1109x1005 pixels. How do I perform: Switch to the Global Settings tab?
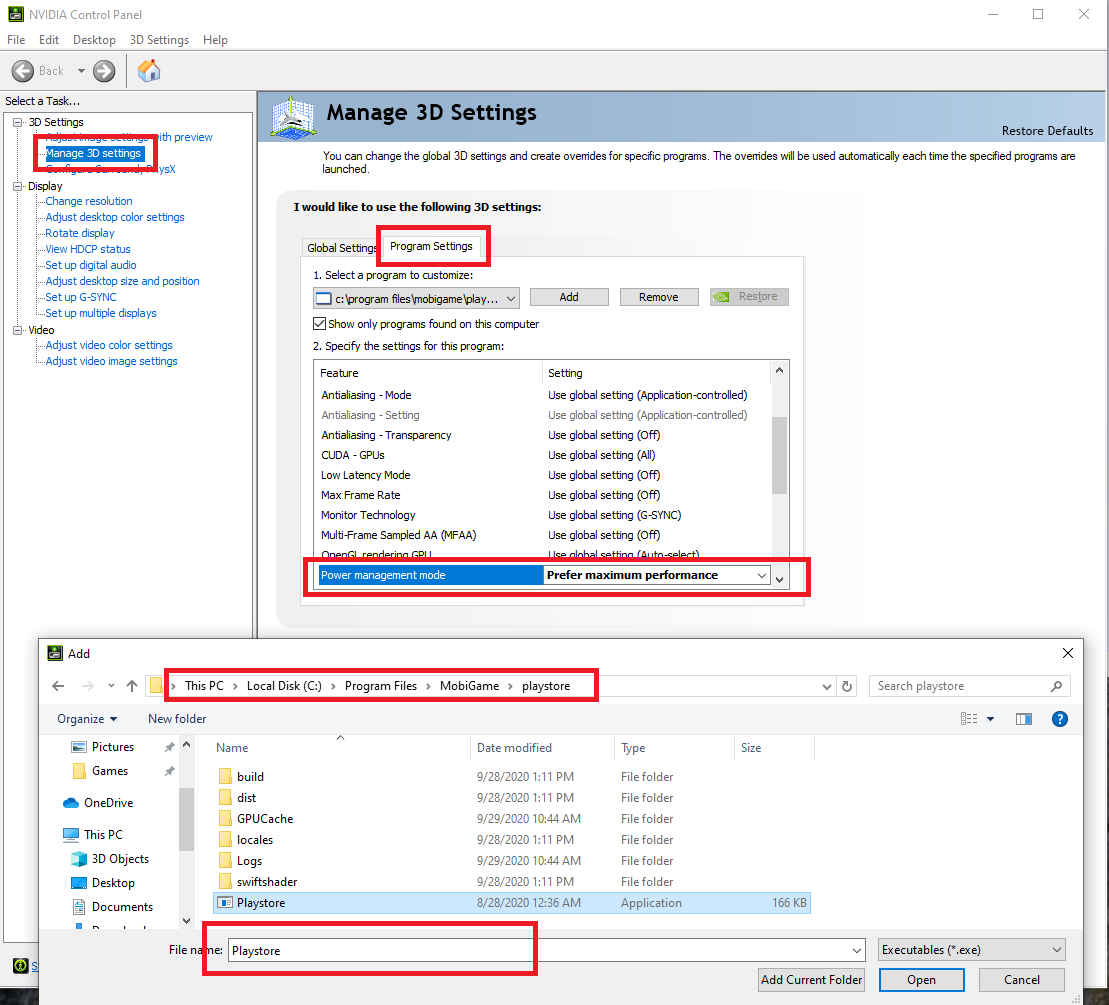341,248
